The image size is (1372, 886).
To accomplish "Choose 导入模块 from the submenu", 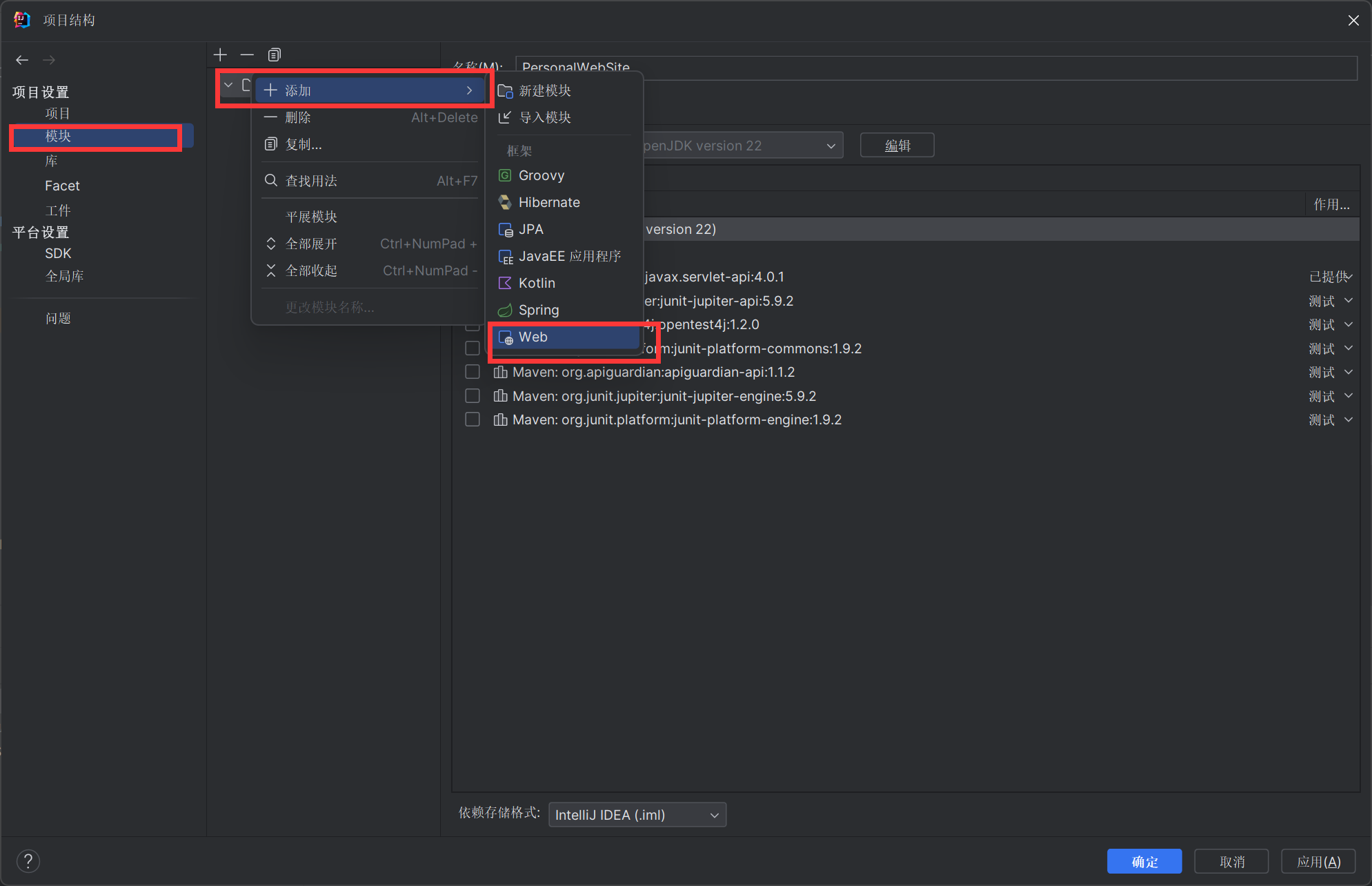I will click(564, 117).
